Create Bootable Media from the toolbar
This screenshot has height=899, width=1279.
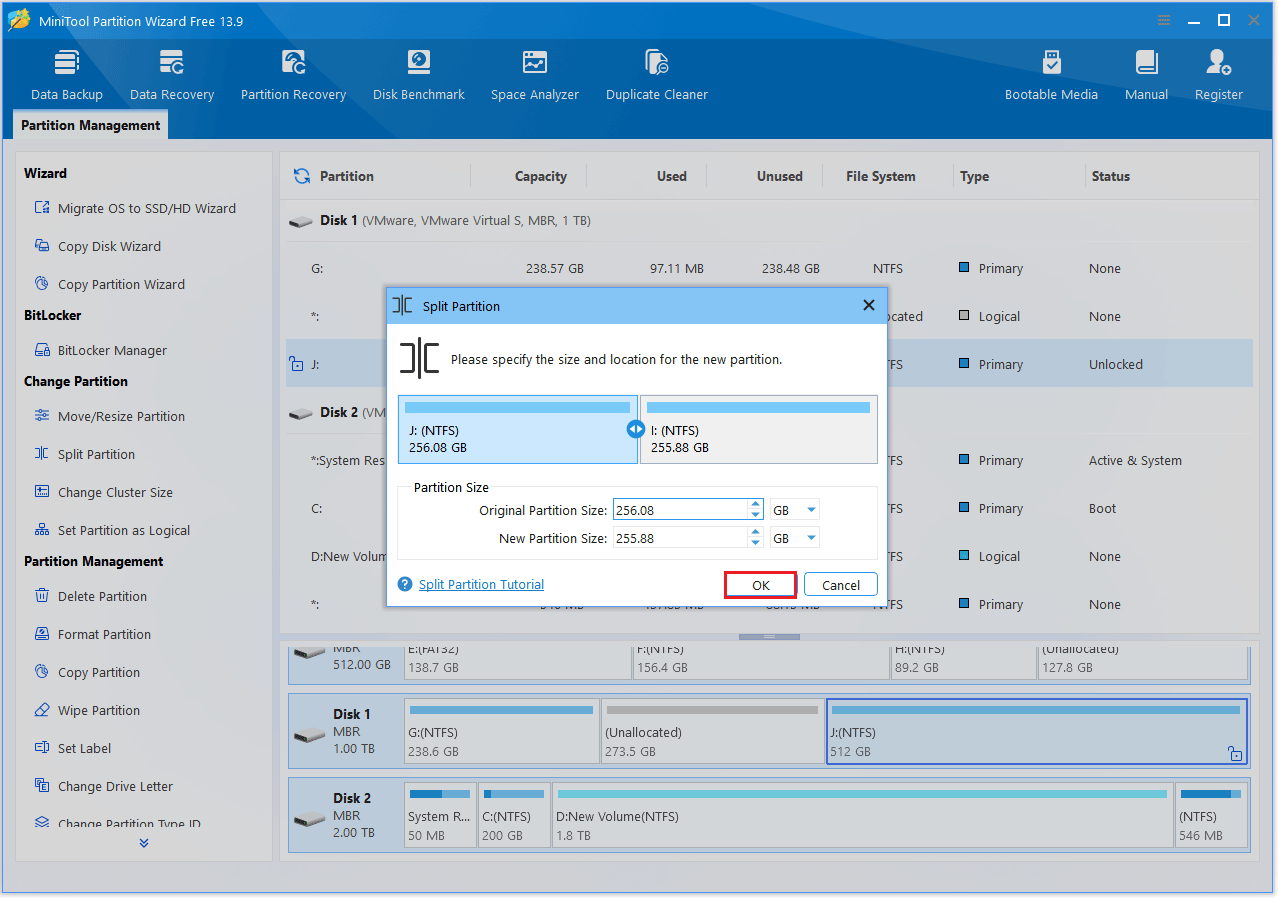pyautogui.click(x=1051, y=76)
